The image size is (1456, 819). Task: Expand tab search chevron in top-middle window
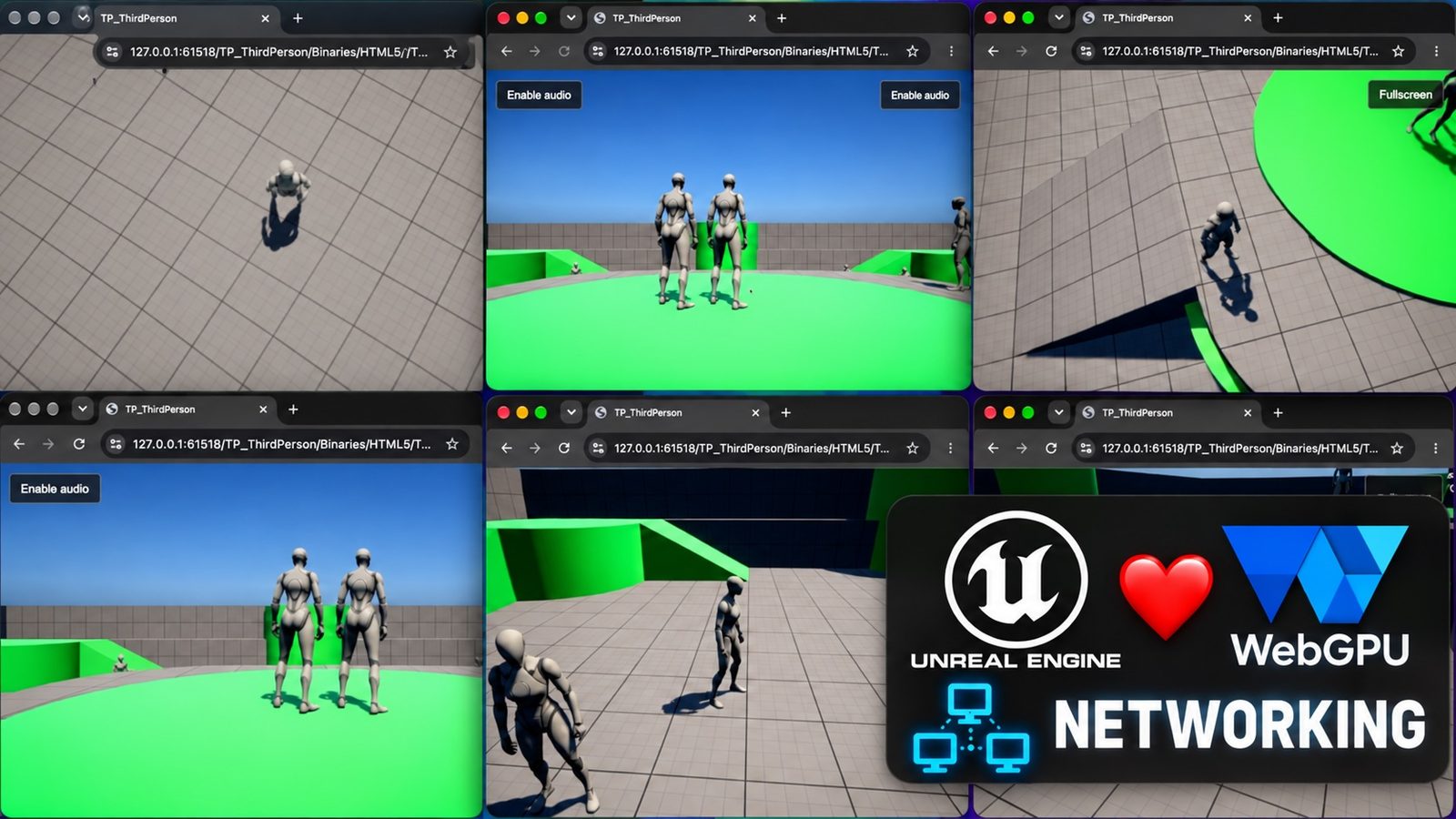click(571, 17)
